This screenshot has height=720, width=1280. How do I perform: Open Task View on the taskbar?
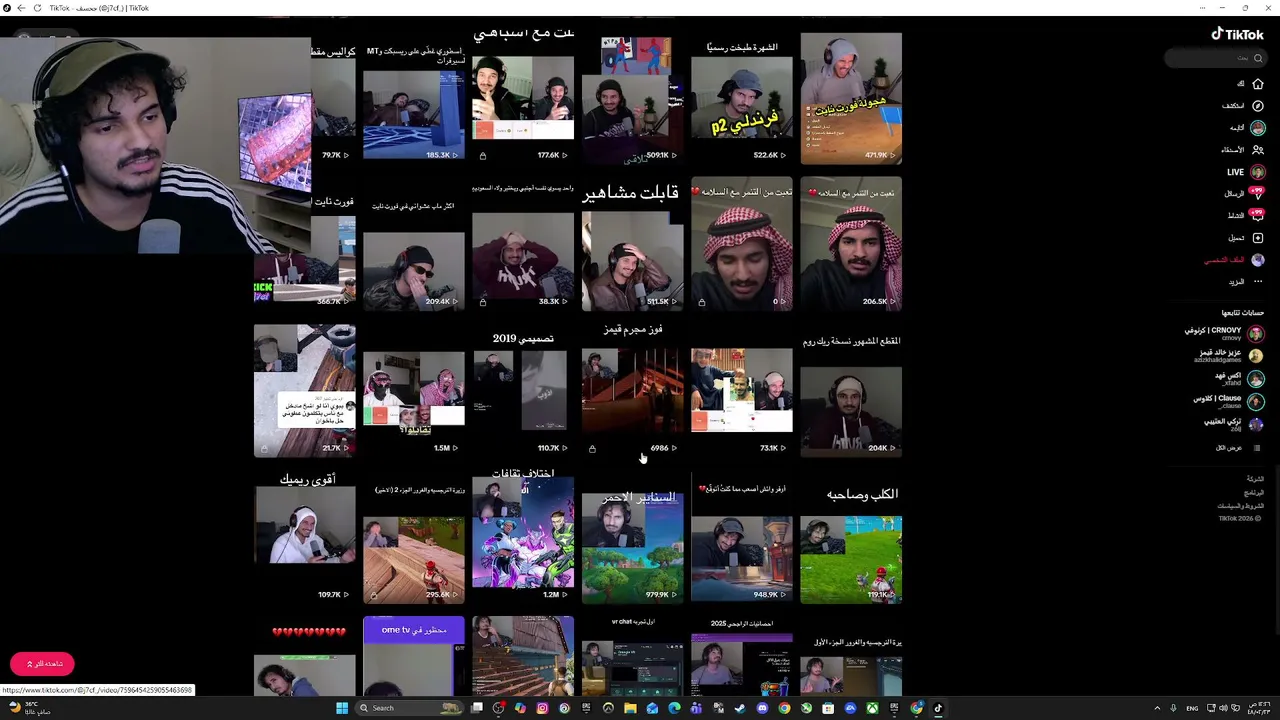[478, 708]
